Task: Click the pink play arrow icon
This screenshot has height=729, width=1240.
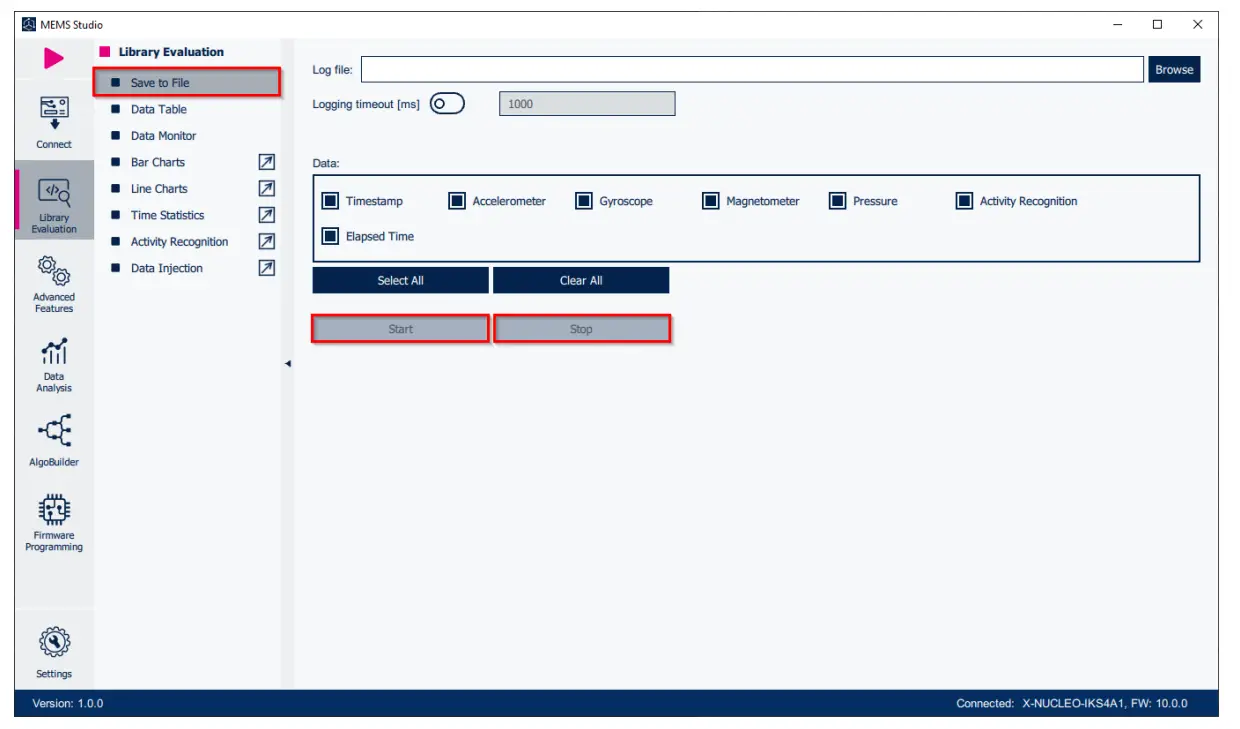Action: point(53,59)
